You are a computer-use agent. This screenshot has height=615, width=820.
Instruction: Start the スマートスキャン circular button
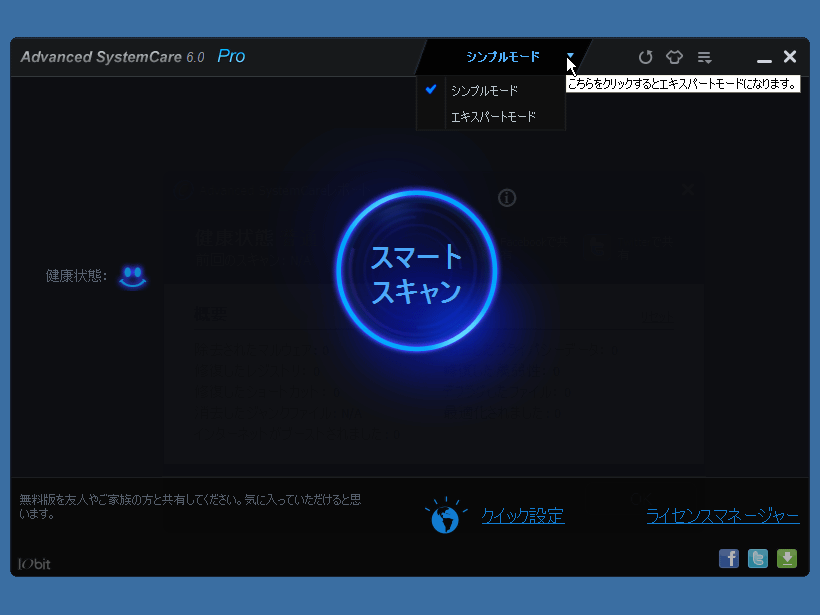416,270
